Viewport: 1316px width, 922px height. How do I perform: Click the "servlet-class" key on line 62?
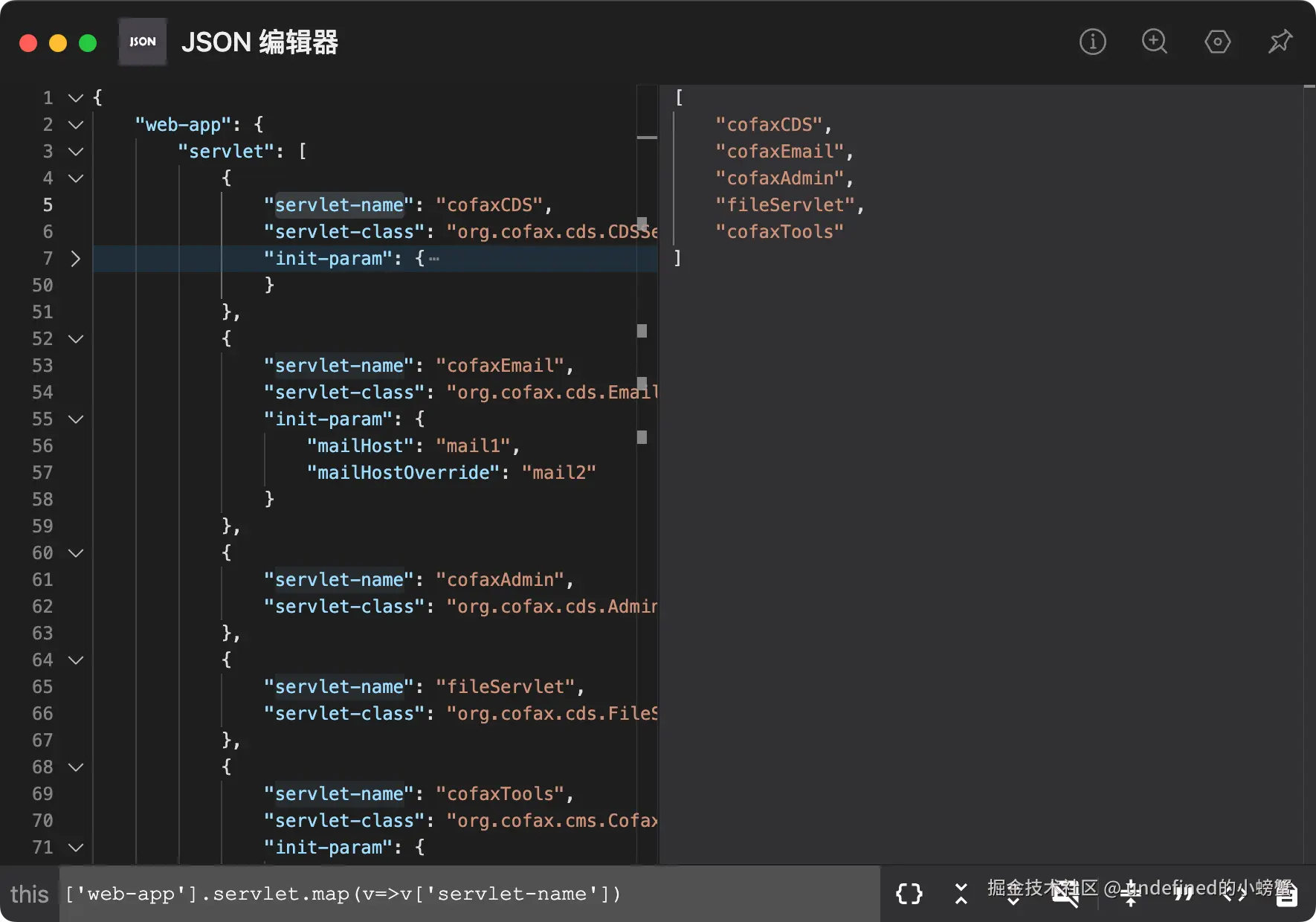click(344, 606)
